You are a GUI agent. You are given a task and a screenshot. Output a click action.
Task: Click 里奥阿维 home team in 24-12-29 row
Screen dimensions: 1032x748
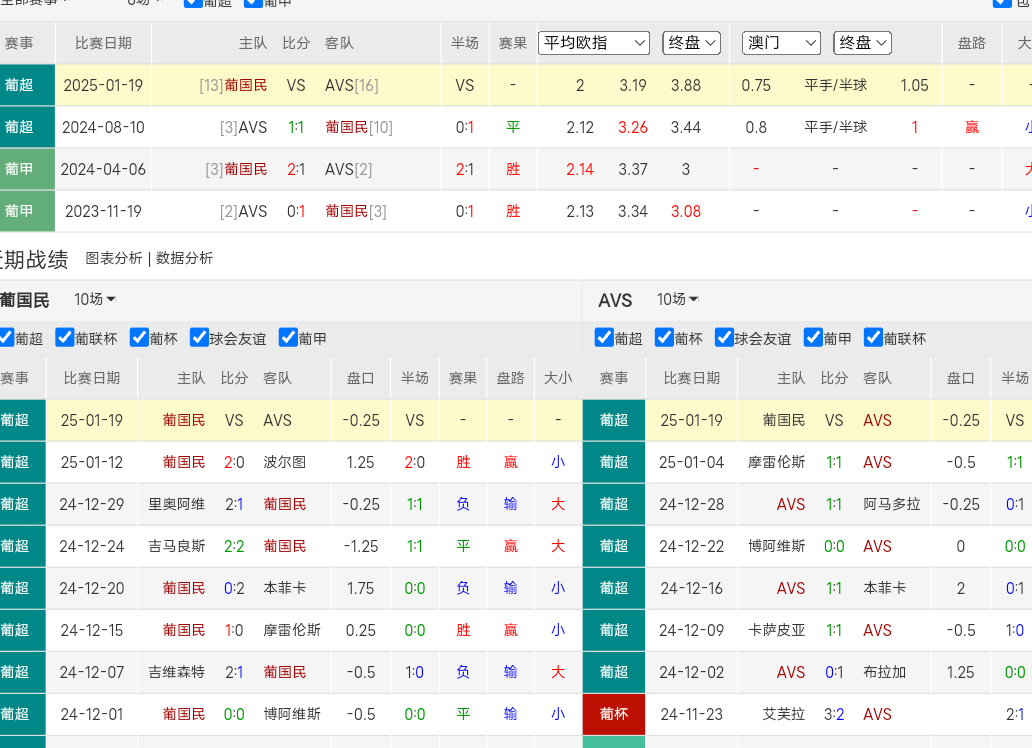[x=176, y=504]
